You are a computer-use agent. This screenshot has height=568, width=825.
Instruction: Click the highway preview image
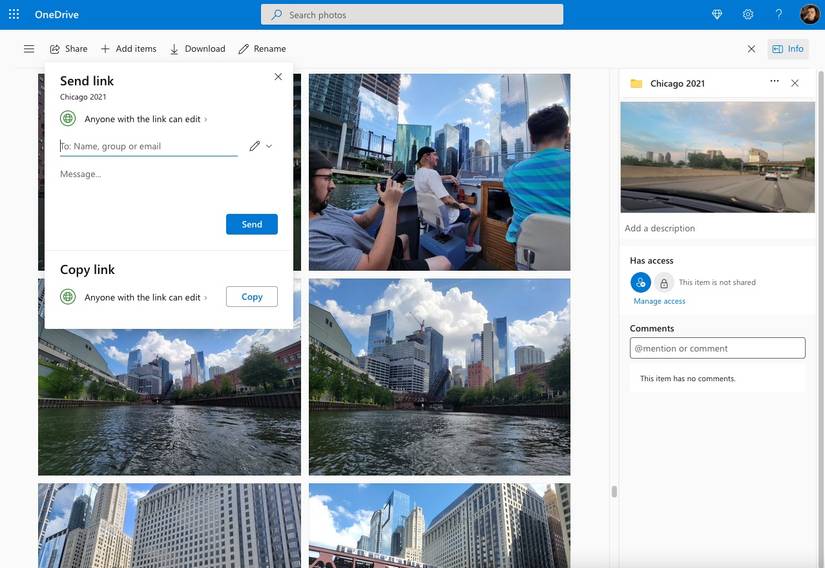coord(718,157)
